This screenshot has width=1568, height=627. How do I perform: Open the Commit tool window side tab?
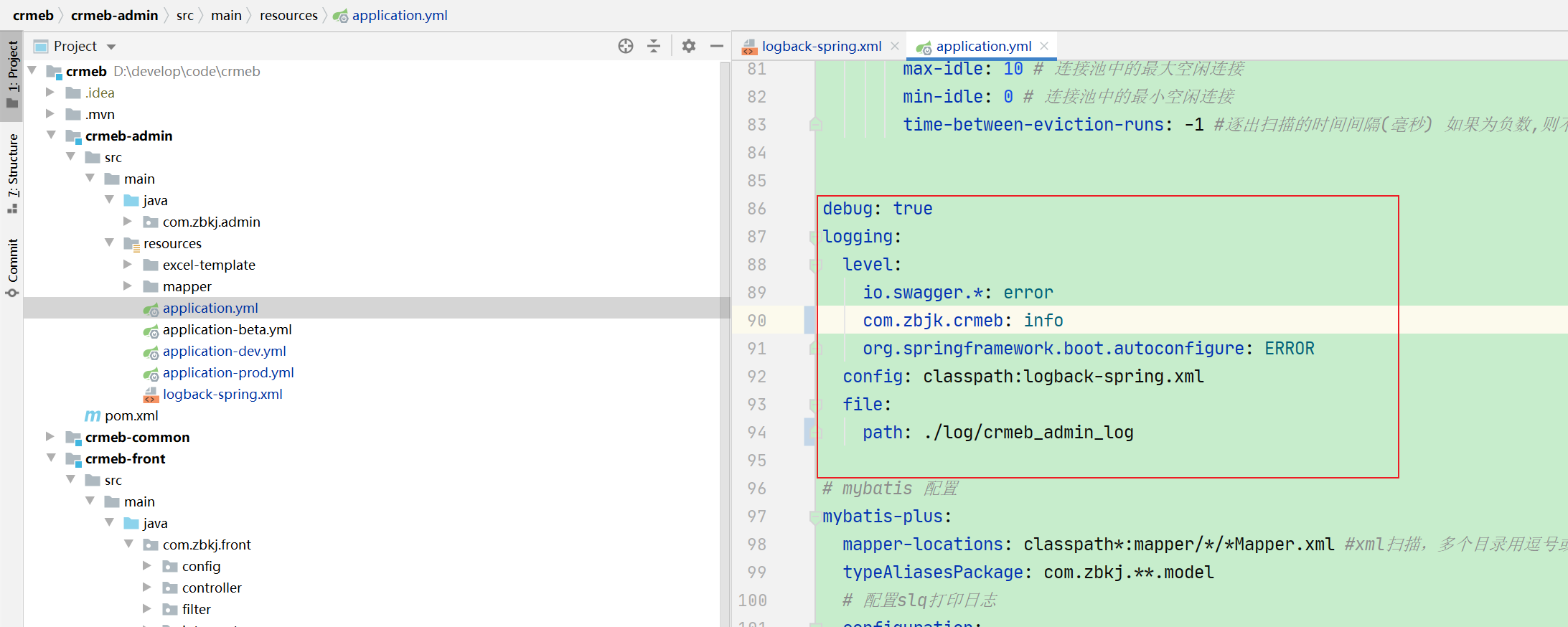tap(12, 267)
